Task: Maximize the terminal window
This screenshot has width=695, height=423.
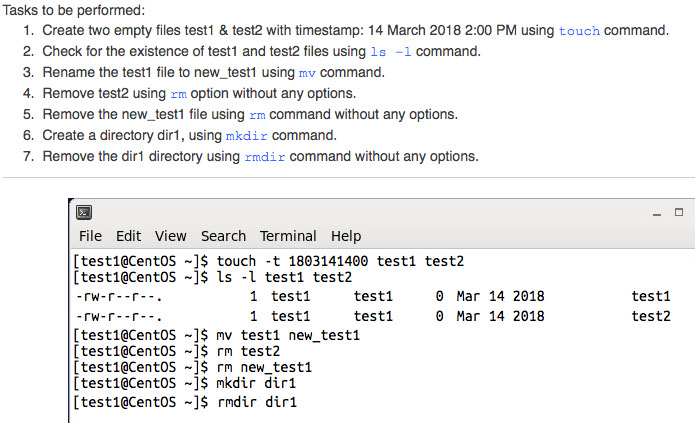Action: tap(678, 212)
